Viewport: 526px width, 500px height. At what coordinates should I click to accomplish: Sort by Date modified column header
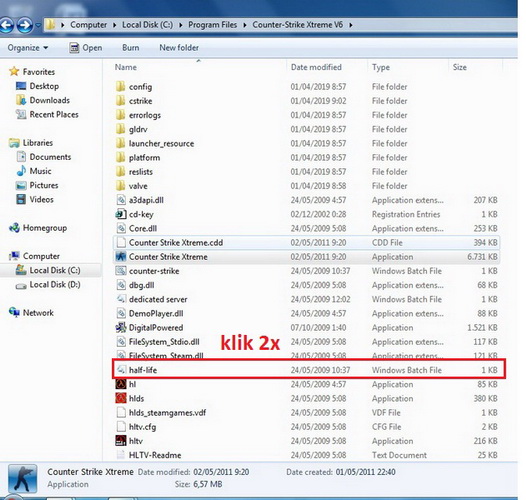tap(316, 67)
